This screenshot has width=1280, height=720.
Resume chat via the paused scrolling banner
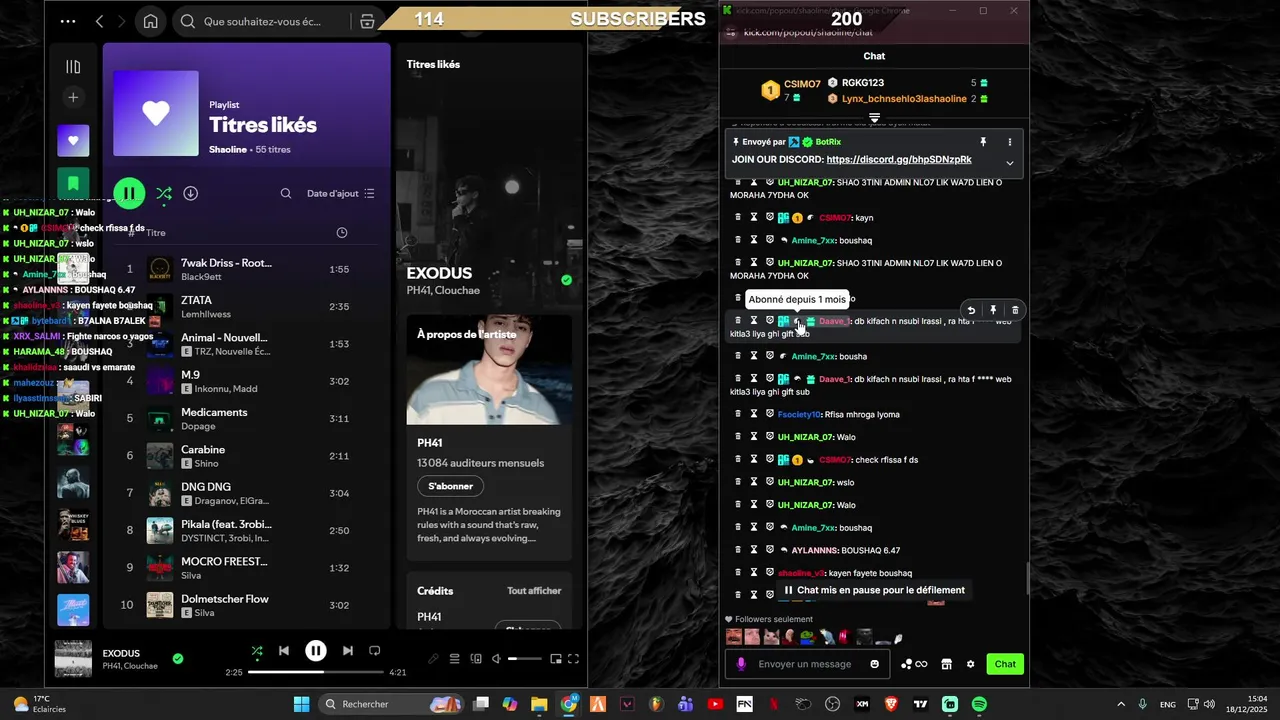pyautogui.click(x=874, y=590)
